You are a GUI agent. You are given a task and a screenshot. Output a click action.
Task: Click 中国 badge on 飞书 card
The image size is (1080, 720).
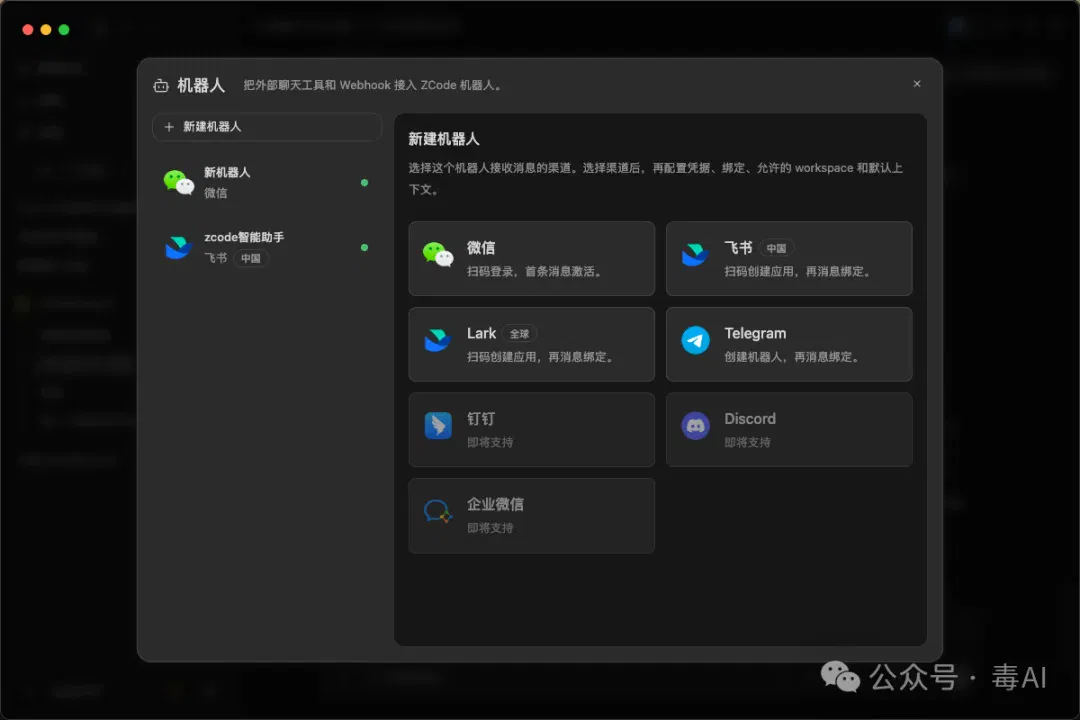pyautogui.click(x=776, y=248)
